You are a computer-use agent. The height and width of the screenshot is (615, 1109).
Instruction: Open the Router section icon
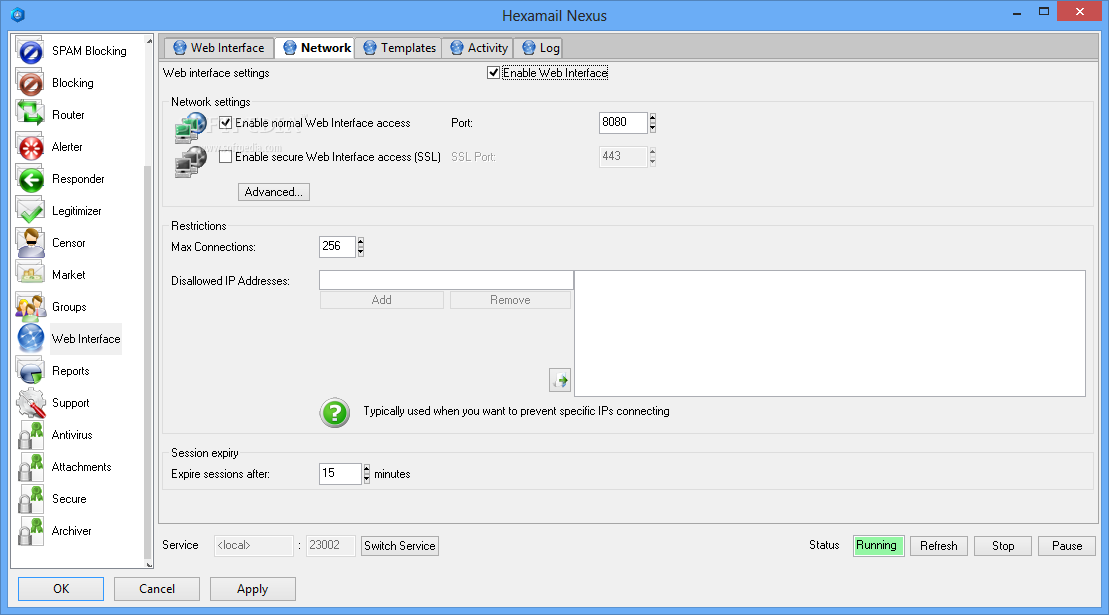(x=30, y=115)
